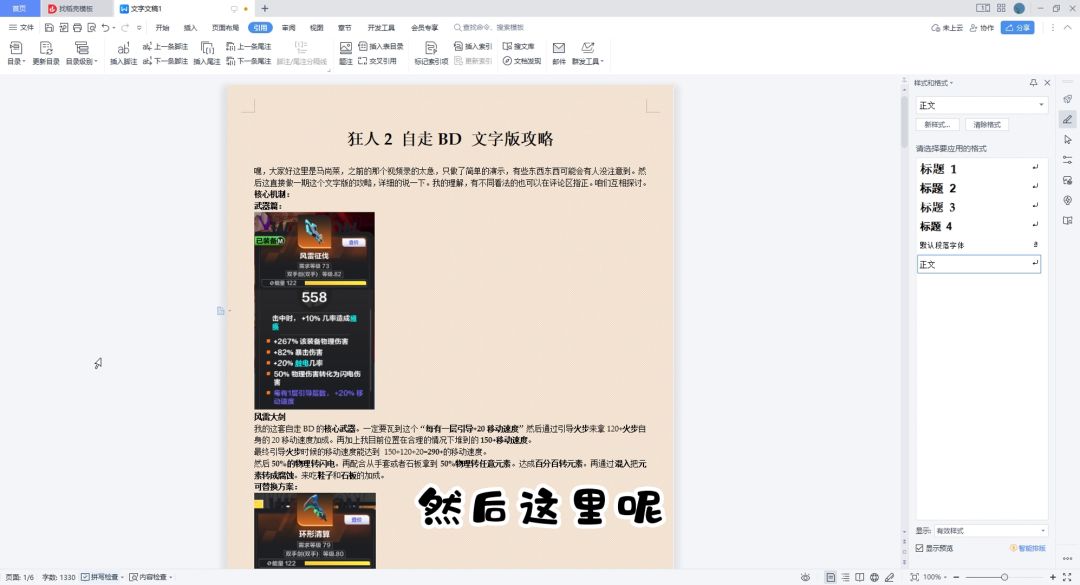Switch to 页面布局 tab
The height and width of the screenshot is (585, 1080).
225,28
